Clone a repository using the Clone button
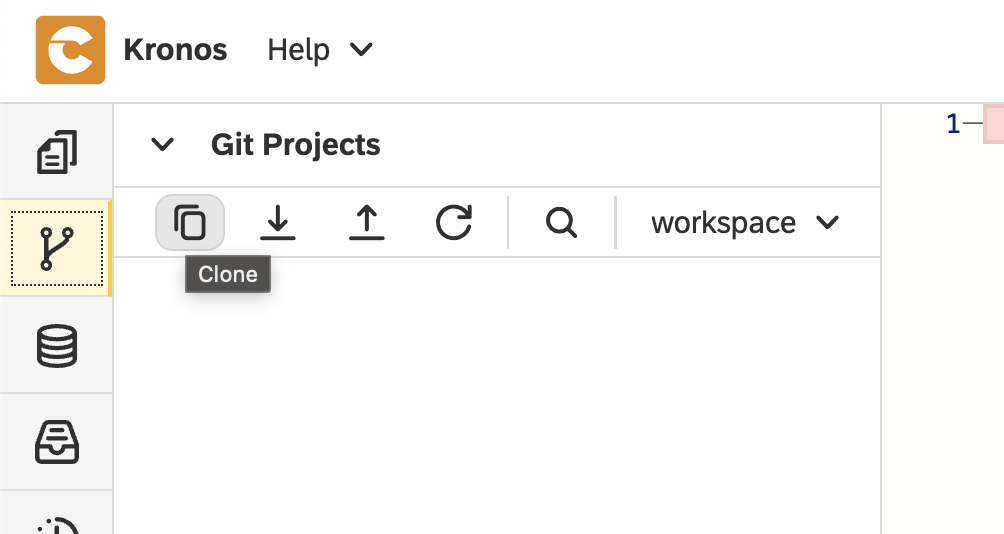Image resolution: width=1004 pixels, height=534 pixels. 190,222
